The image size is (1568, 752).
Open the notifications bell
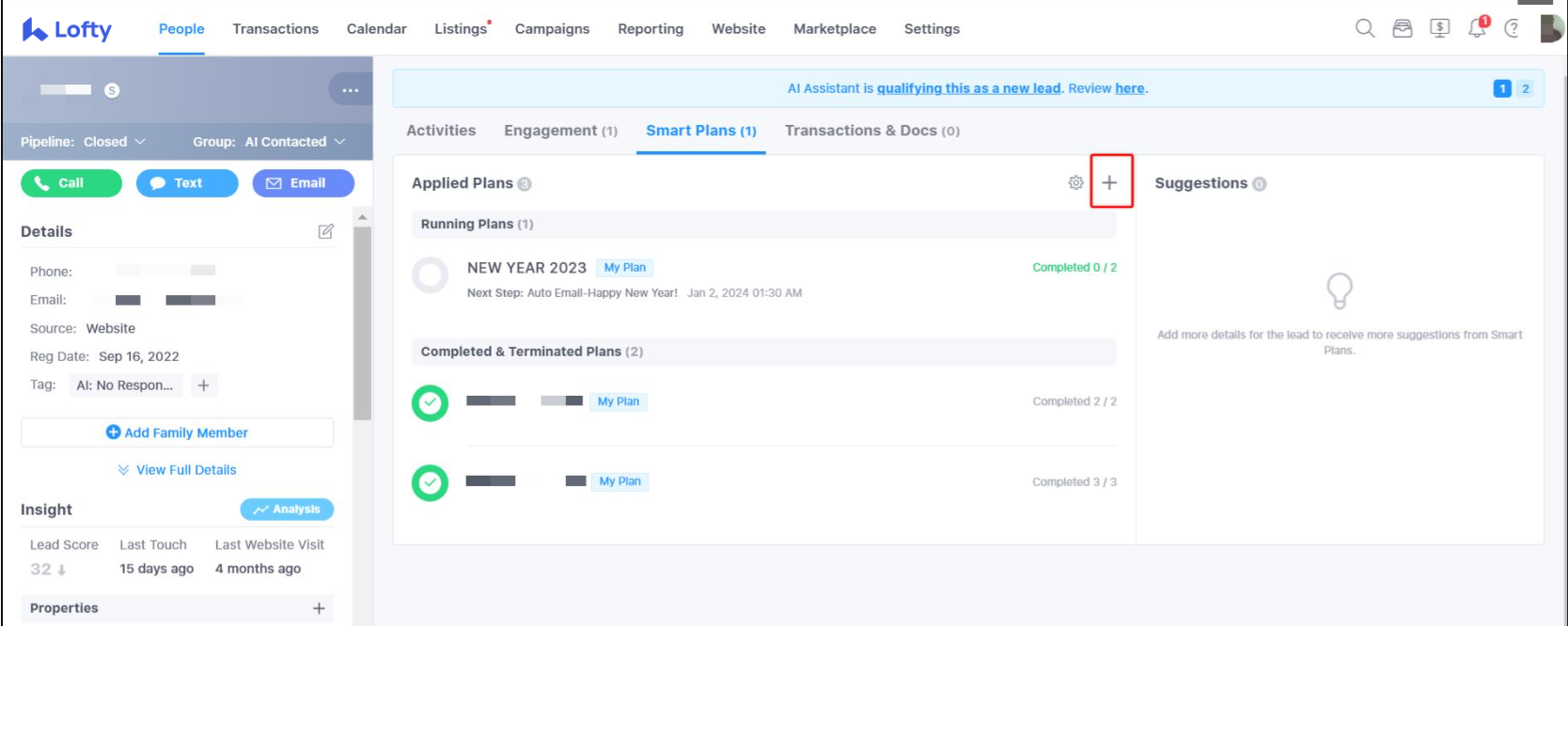1478,28
